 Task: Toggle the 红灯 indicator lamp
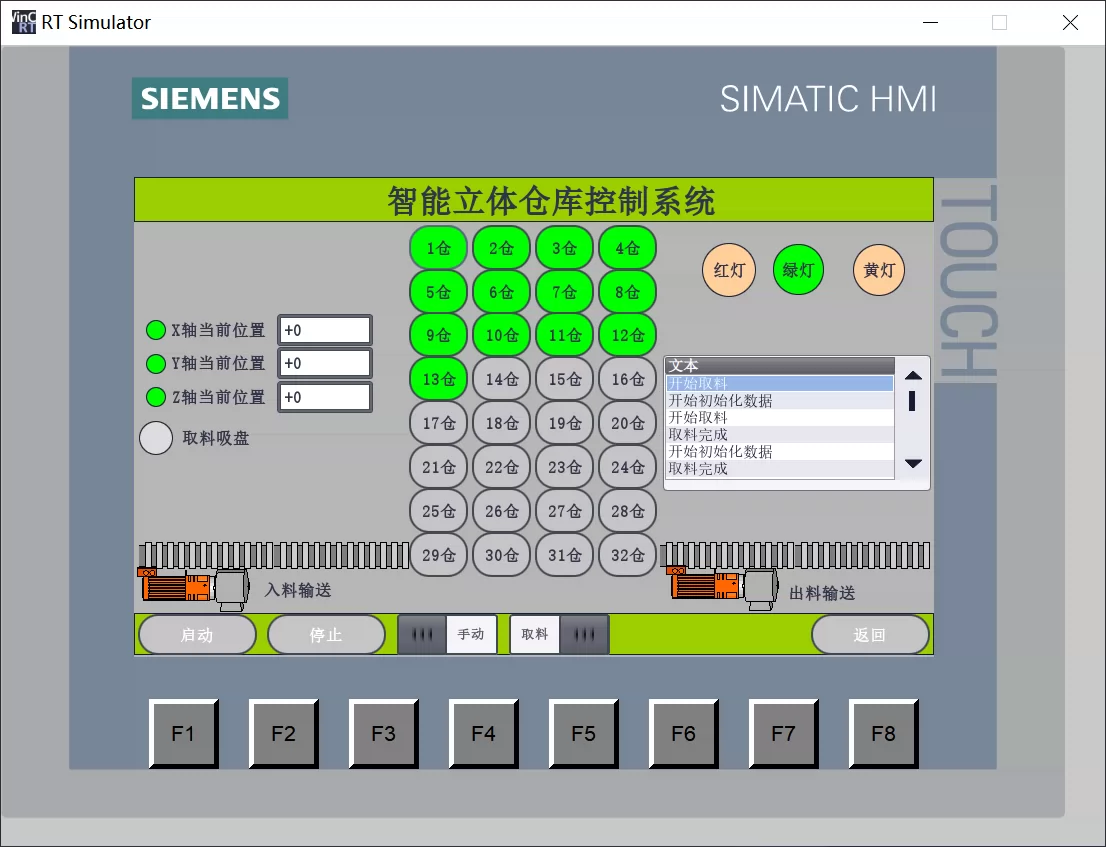click(x=729, y=270)
